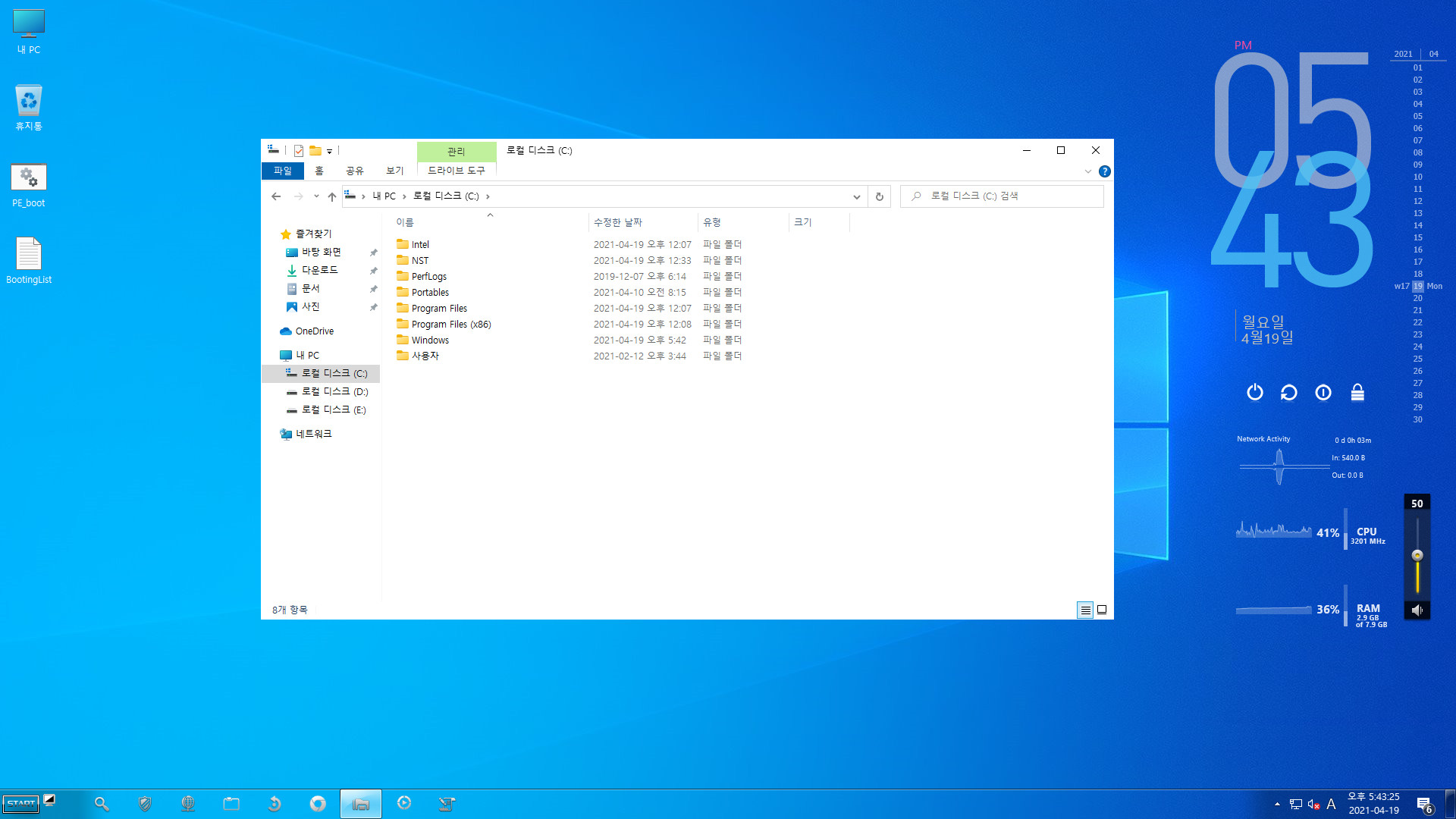The width and height of the screenshot is (1456, 819).
Task: Select 문서 in navigation pane
Action: click(310, 289)
